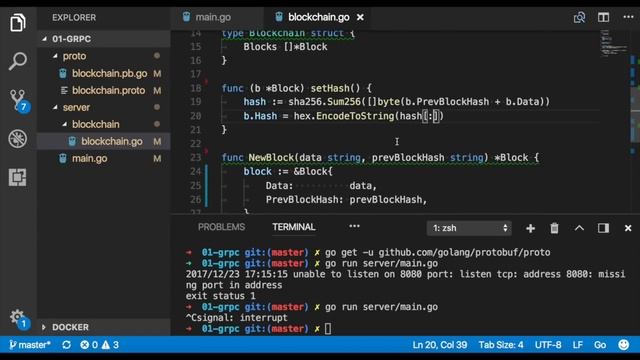Select the TERMINAL panel tab
This screenshot has height=360, width=640.
293,227
